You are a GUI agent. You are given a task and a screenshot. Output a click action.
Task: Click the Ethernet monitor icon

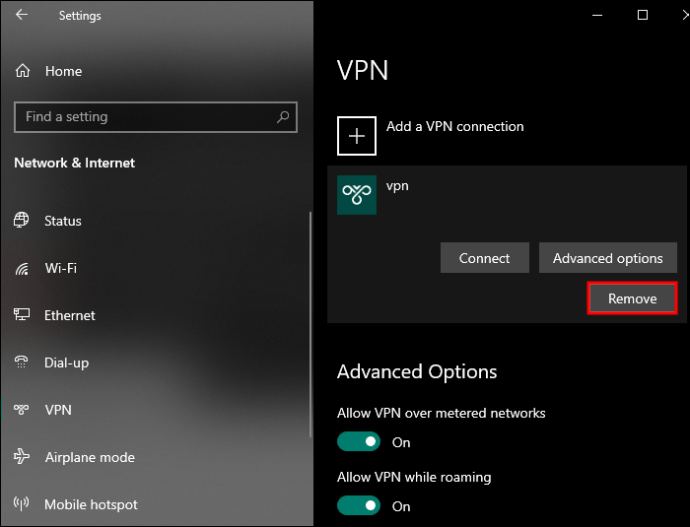point(22,315)
